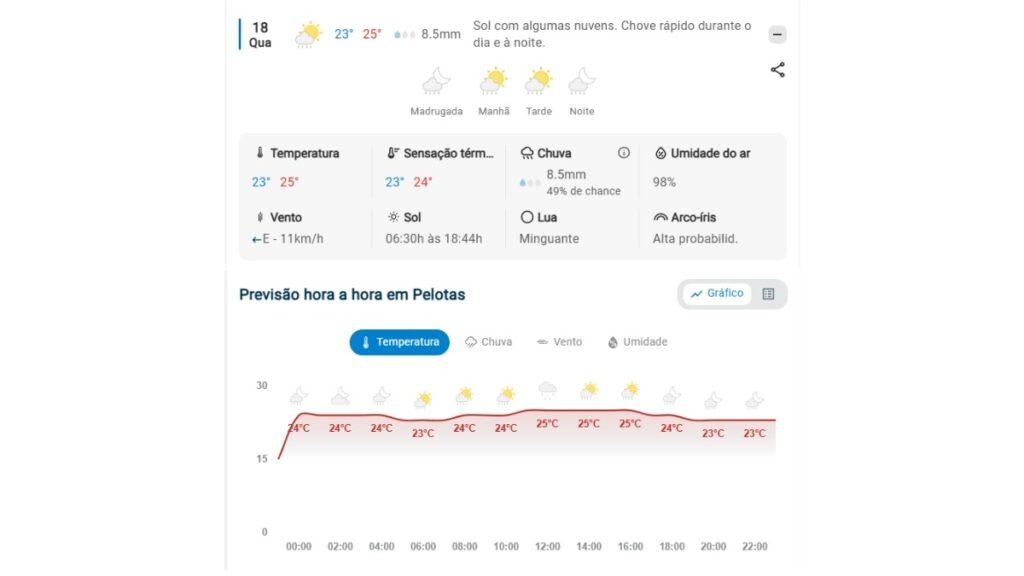Click the Tarde weather icon
The width and height of the screenshot is (1024, 576).
coord(538,81)
